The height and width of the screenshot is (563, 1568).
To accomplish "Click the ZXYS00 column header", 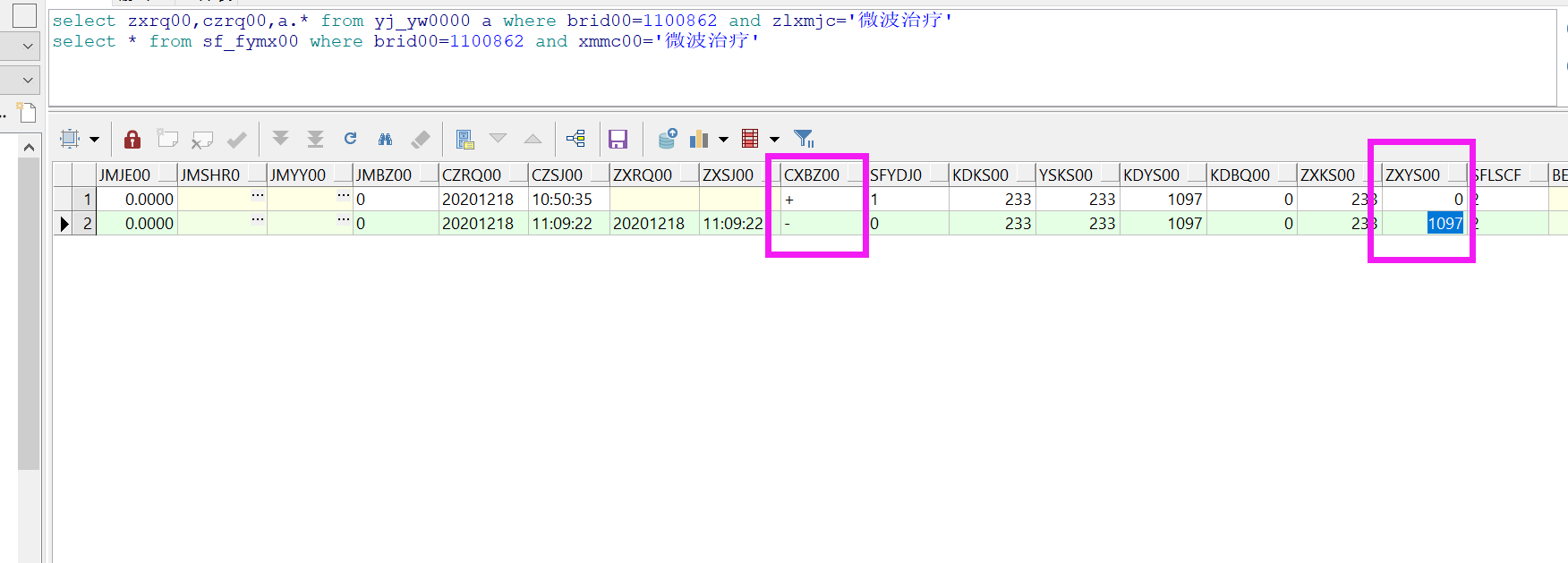I will [x=1424, y=175].
